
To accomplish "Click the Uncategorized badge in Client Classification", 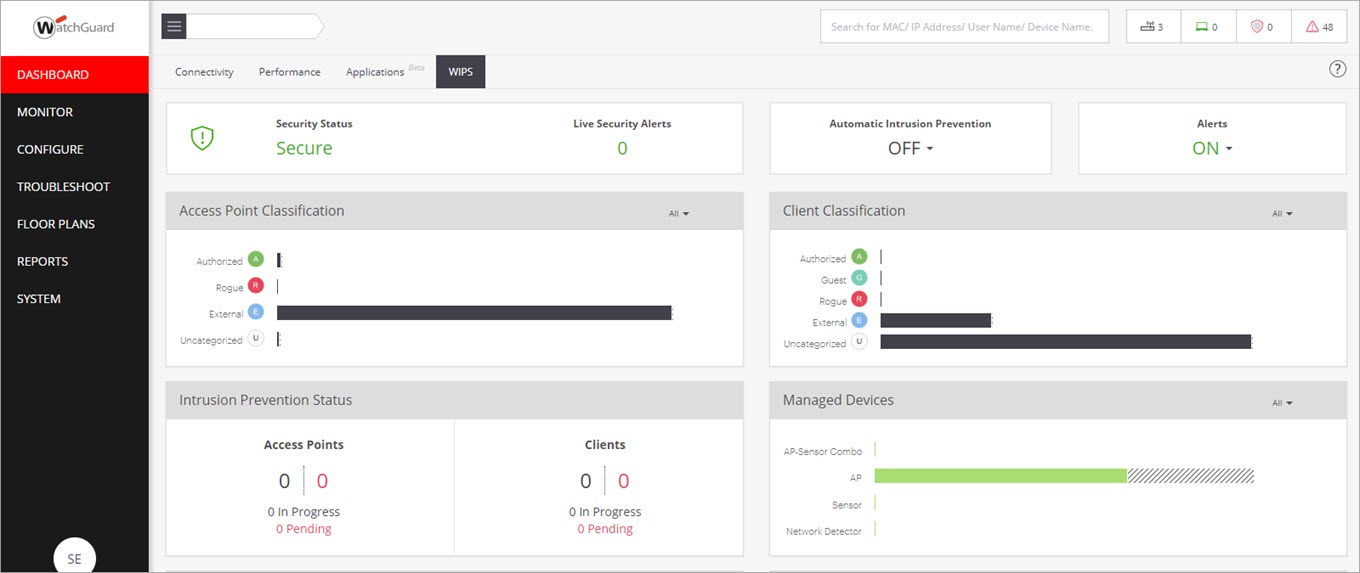I will [x=859, y=342].
